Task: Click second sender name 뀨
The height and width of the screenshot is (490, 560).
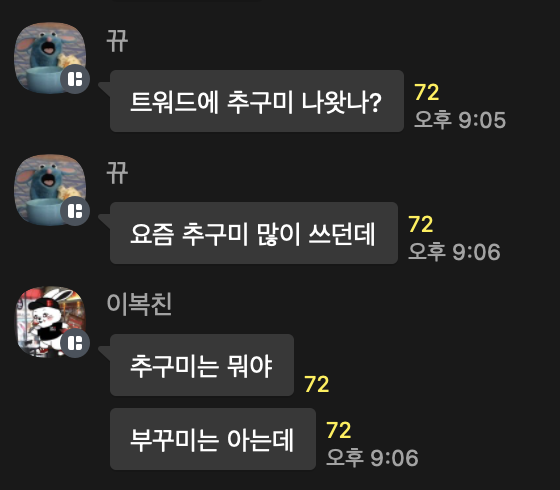Action: coord(117,173)
